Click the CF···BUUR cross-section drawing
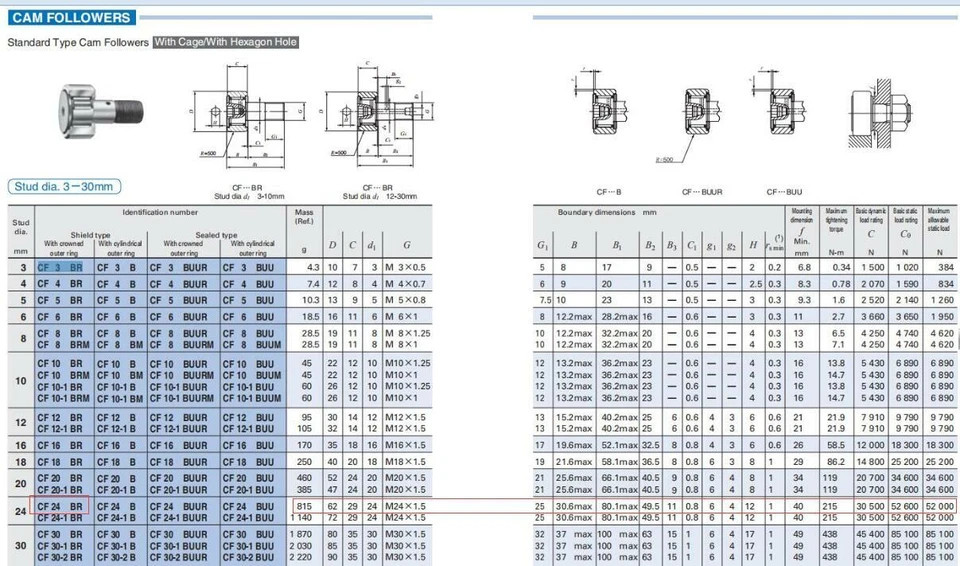The width and height of the screenshot is (960, 566). coord(687,124)
